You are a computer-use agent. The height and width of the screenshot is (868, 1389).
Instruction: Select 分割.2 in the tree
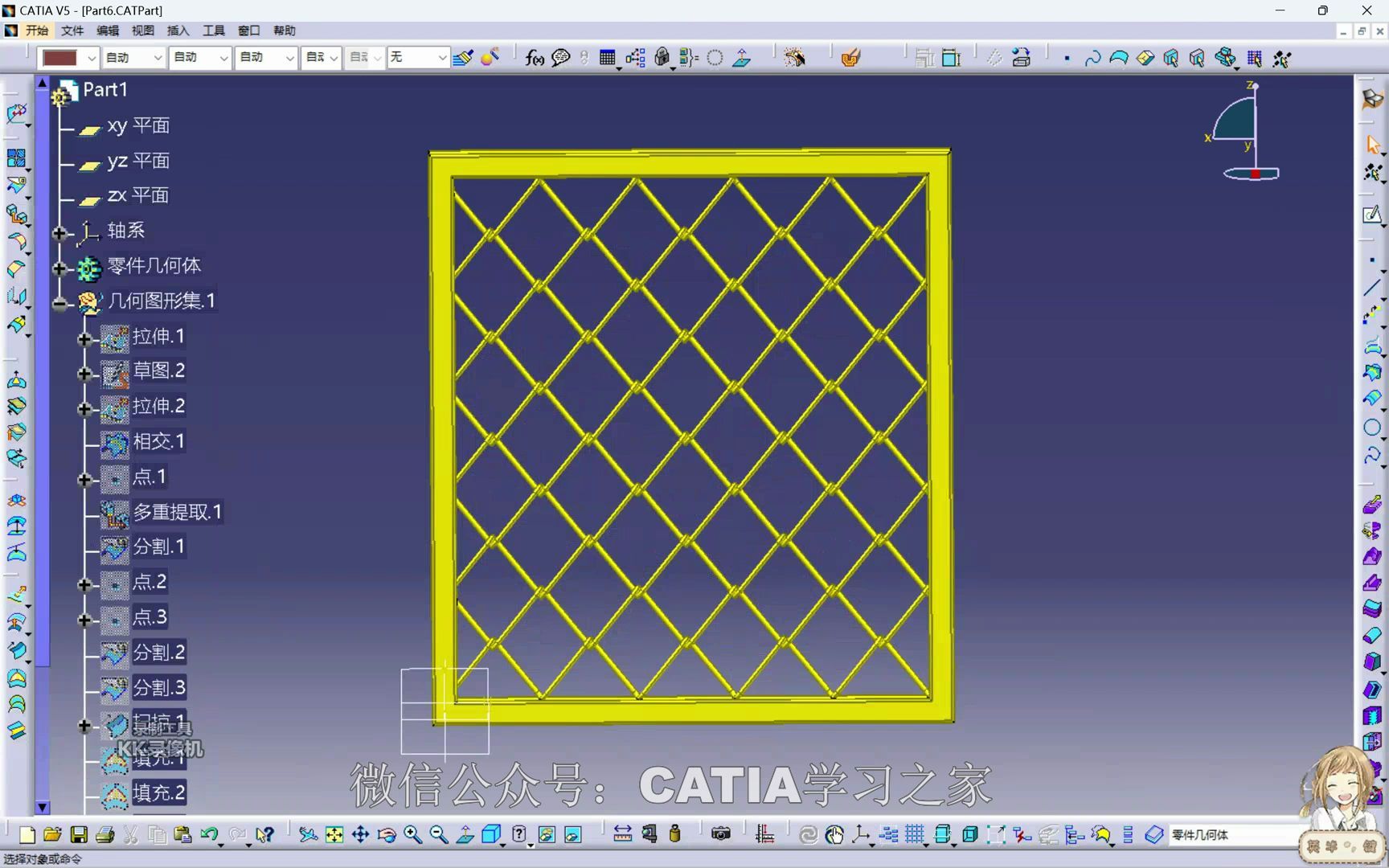(158, 653)
